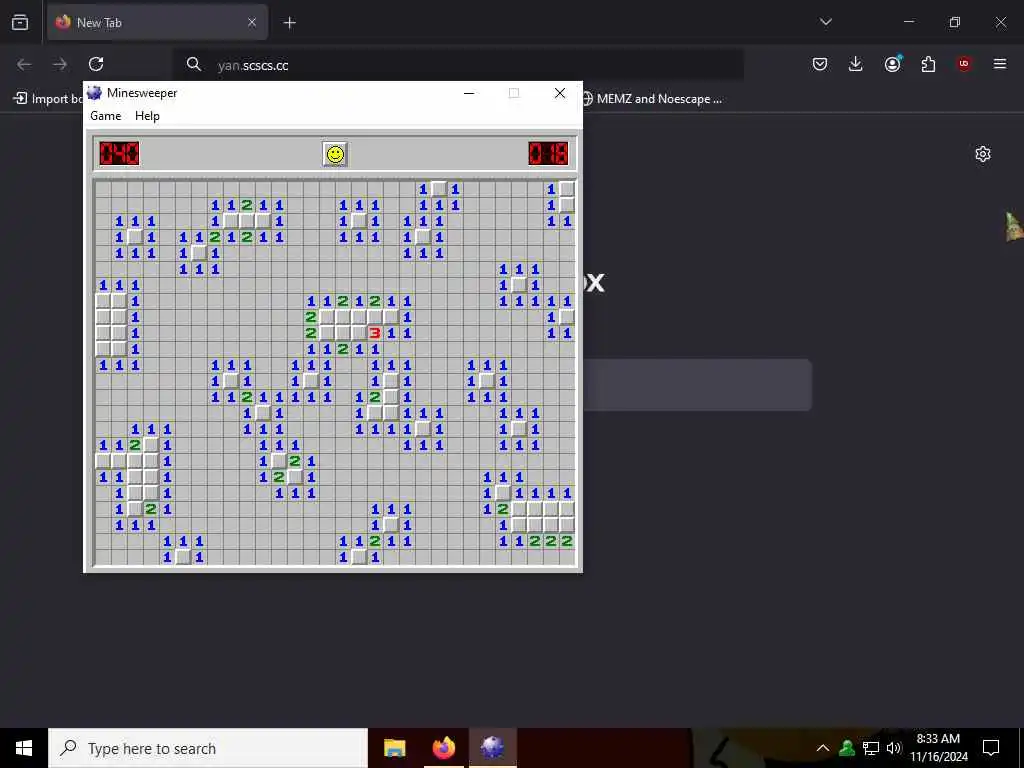Click the mine counter display showing 040

click(119, 154)
